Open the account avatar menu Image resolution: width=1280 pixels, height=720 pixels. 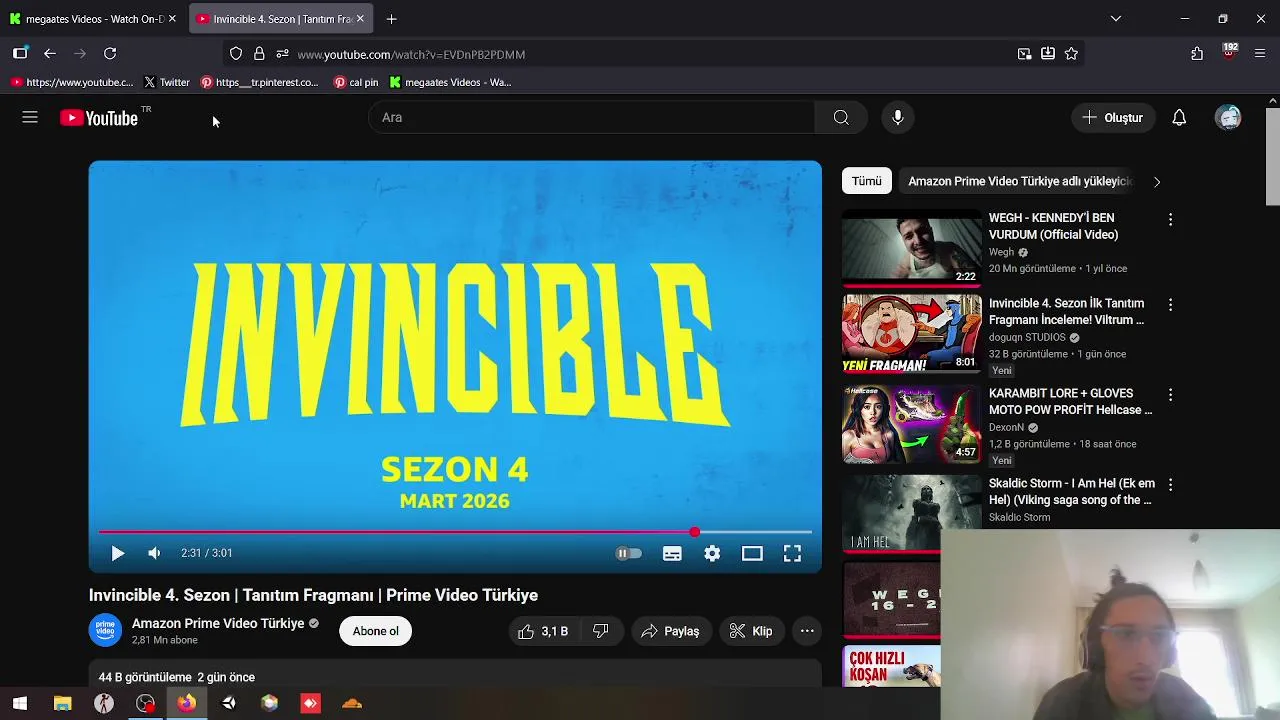click(1228, 118)
